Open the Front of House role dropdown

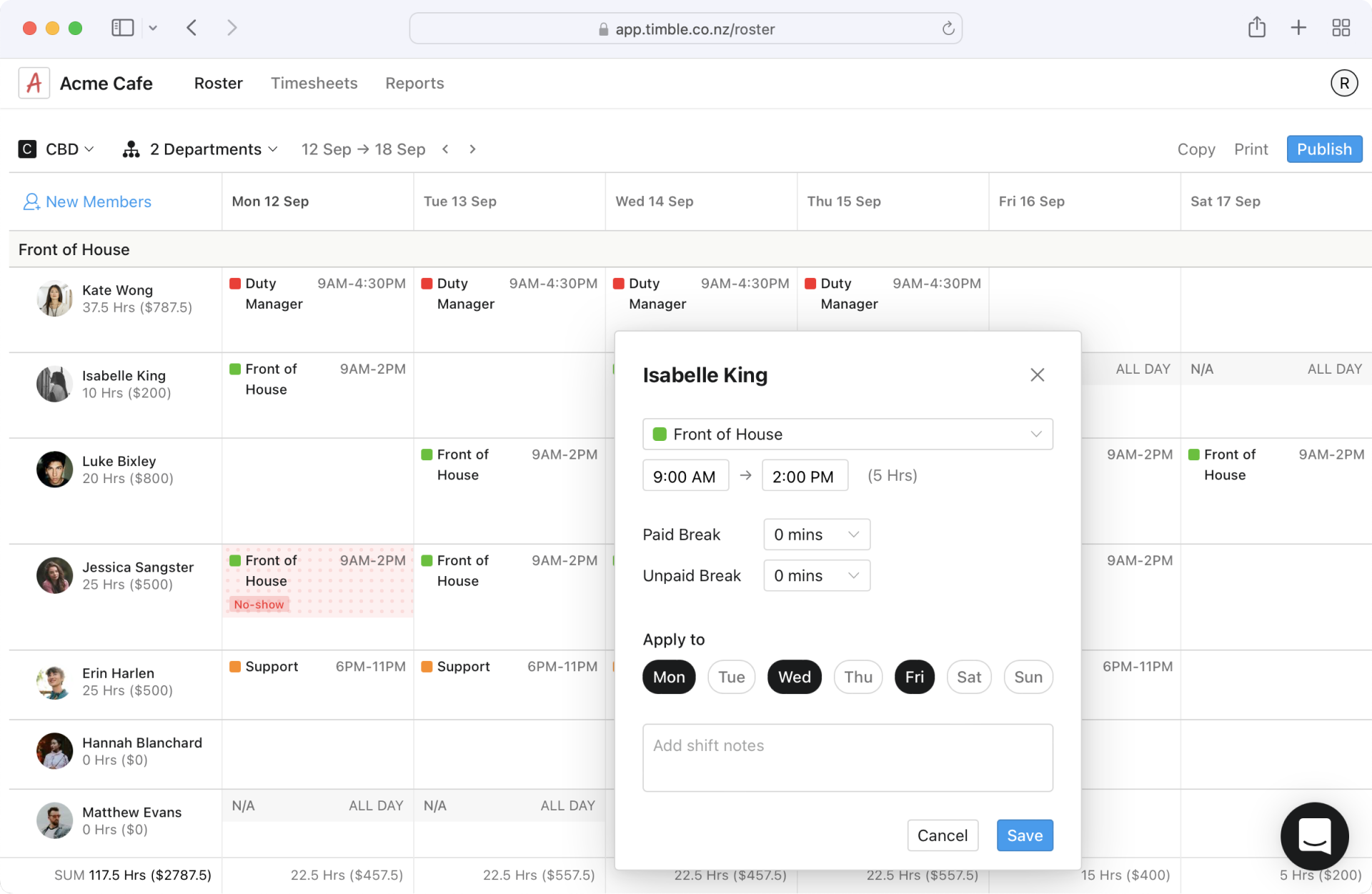click(847, 434)
